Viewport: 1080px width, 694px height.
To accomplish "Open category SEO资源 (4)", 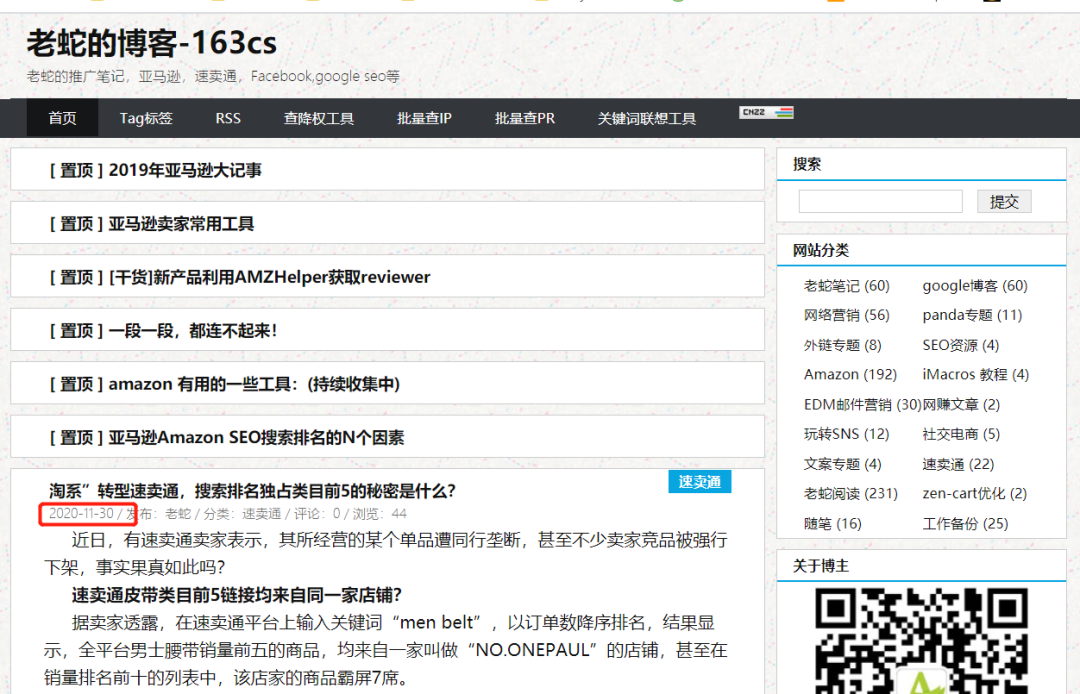I will [960, 345].
